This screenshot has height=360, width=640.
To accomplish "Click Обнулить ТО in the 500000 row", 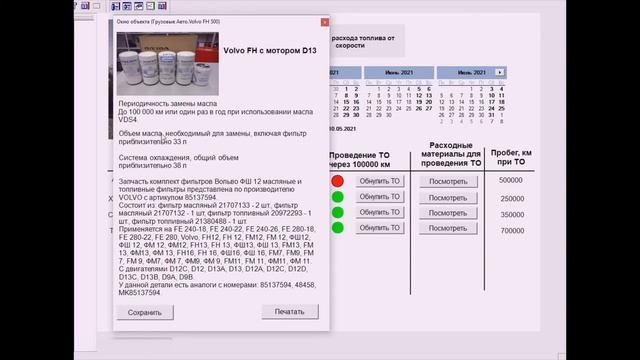I will pyautogui.click(x=380, y=181).
